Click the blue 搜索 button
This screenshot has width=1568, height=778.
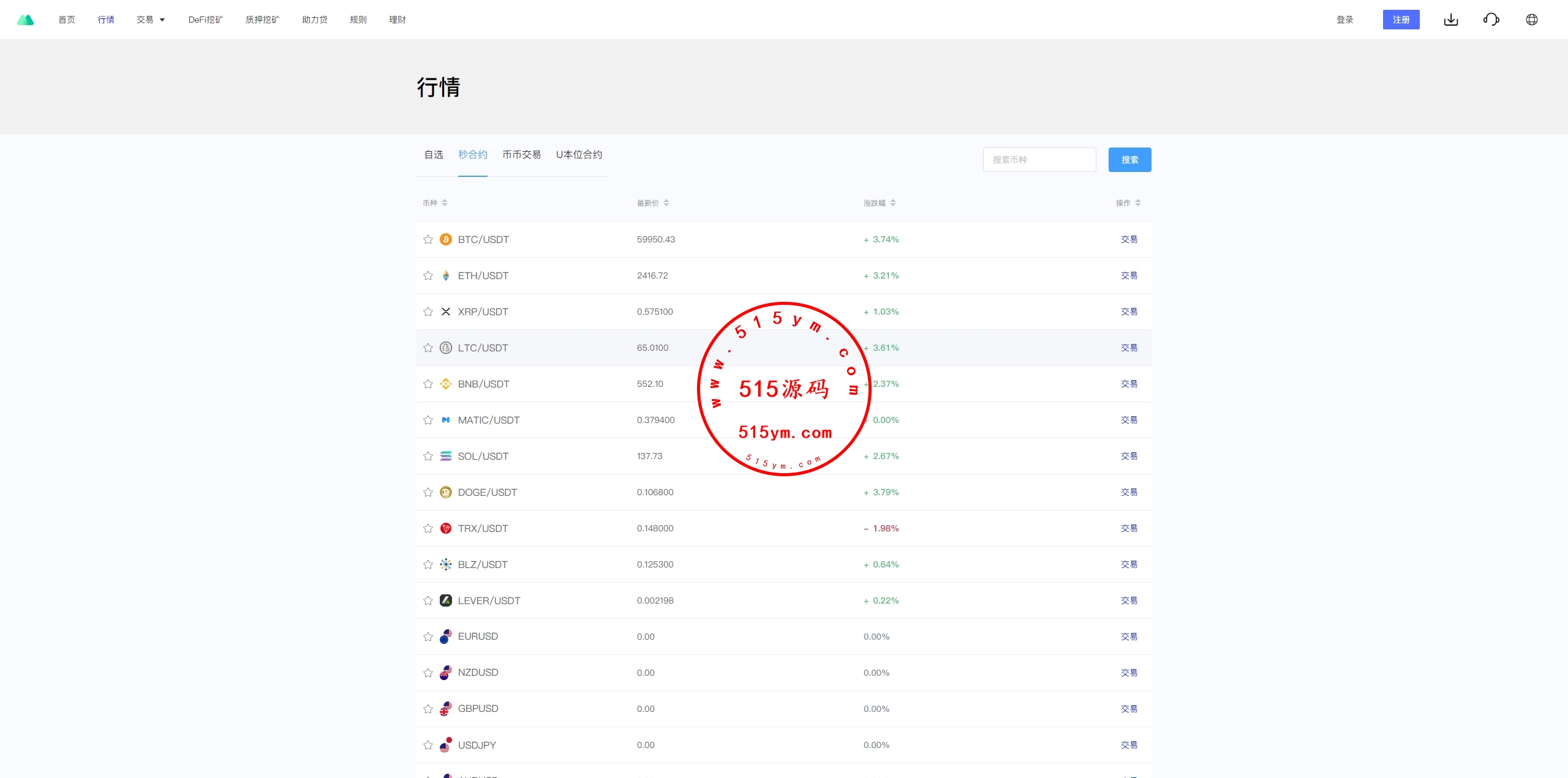click(1129, 160)
